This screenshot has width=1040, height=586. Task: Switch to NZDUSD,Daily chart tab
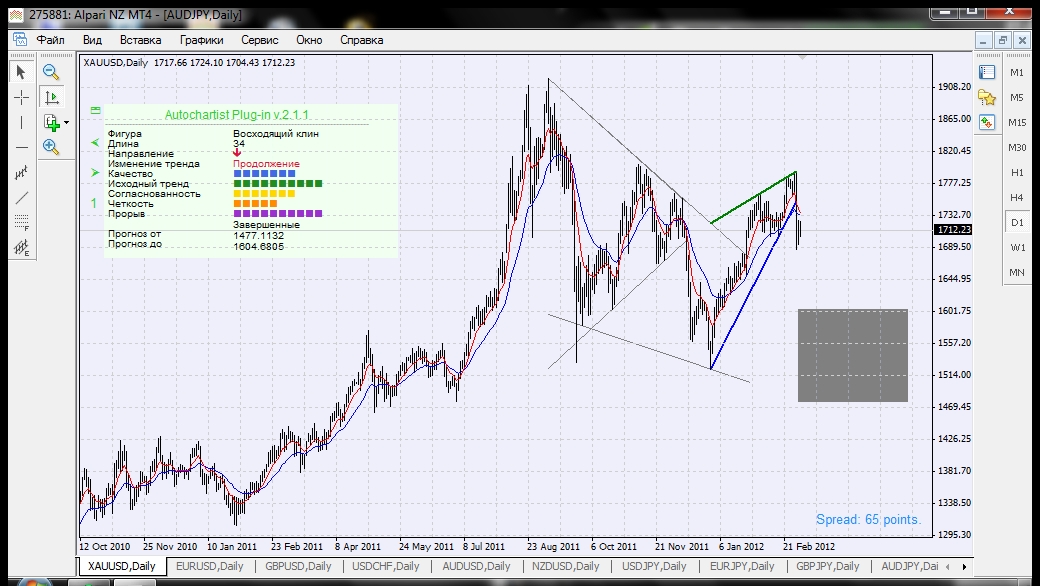click(565, 566)
